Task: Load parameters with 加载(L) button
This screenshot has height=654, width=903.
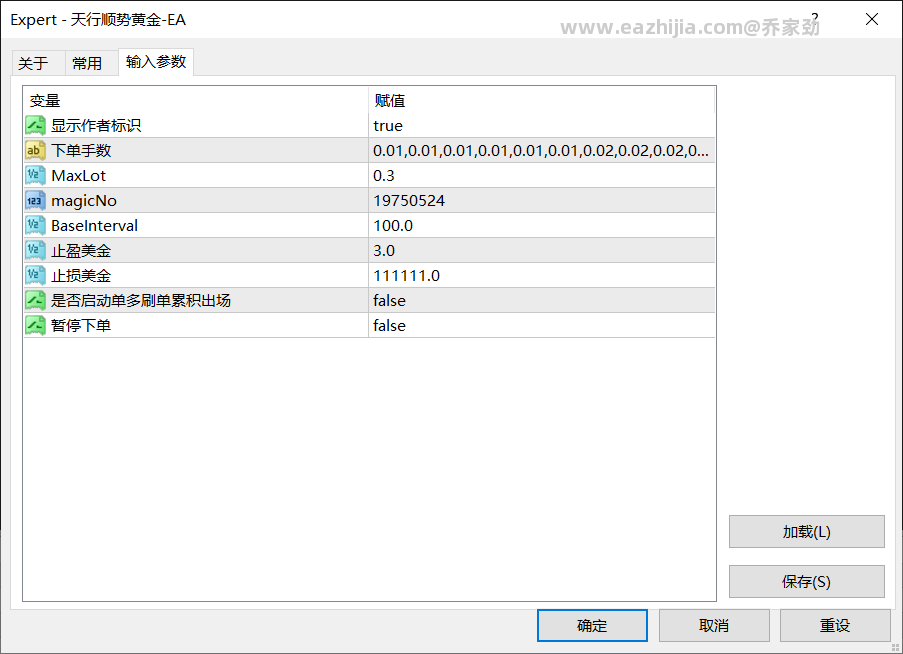Action: click(806, 531)
